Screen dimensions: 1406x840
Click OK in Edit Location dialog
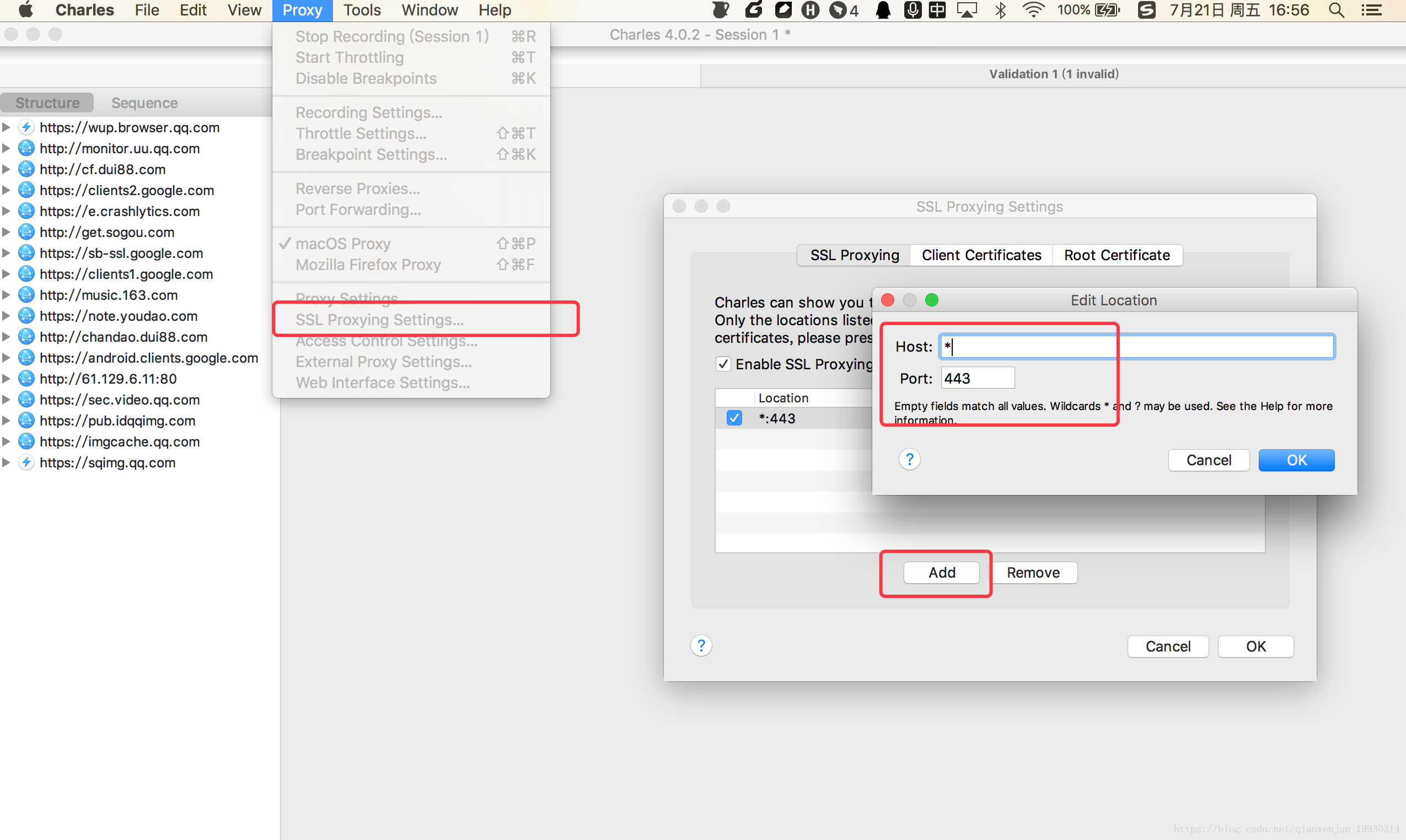[1296, 460]
